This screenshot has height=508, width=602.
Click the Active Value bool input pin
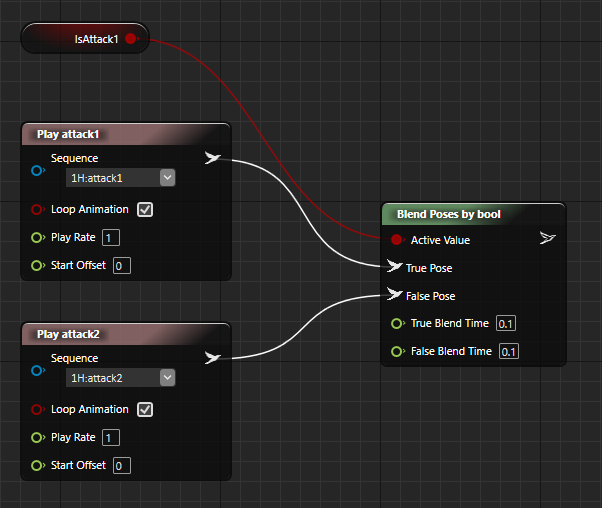(397, 240)
